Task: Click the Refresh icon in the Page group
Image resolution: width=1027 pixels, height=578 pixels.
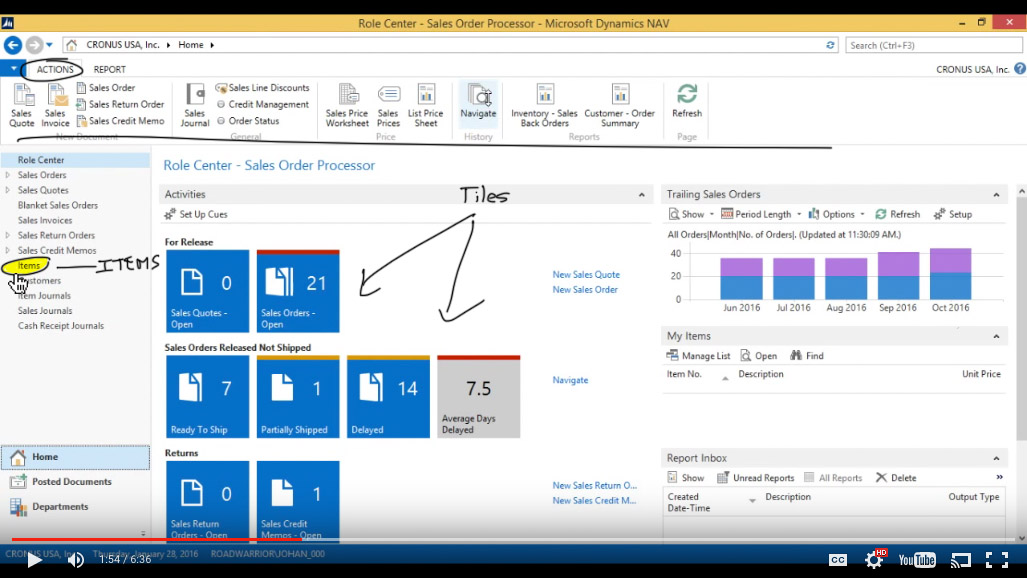Action: pos(686,101)
